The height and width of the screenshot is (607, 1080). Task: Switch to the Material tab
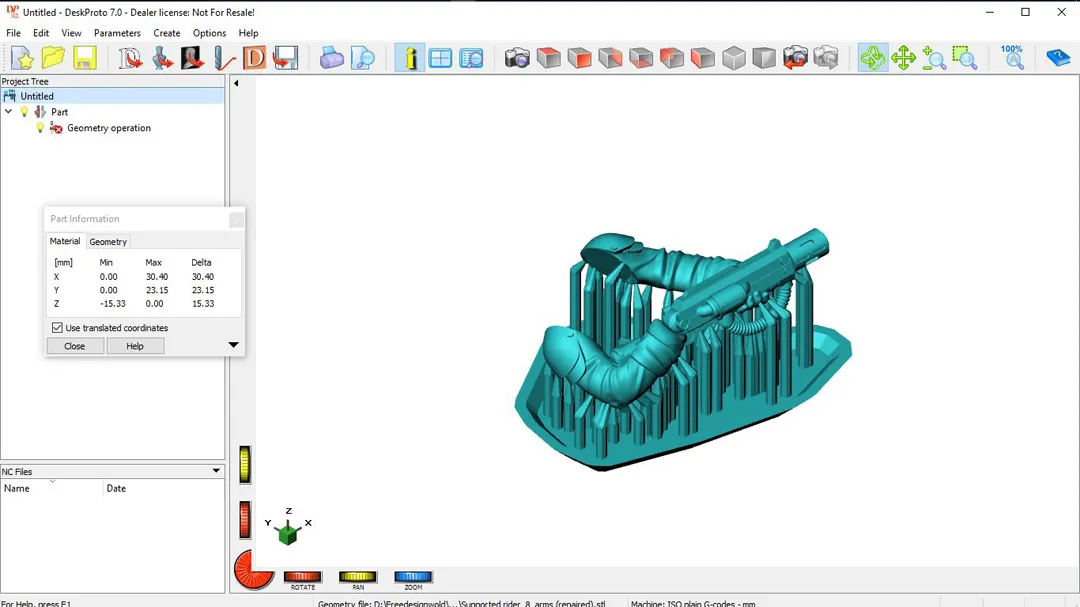[x=65, y=241]
